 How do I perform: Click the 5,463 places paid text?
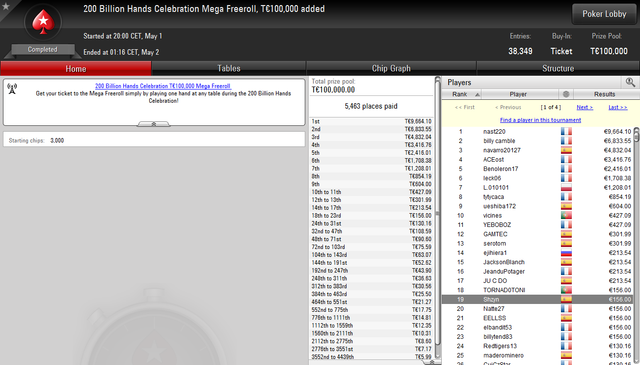tap(371, 106)
